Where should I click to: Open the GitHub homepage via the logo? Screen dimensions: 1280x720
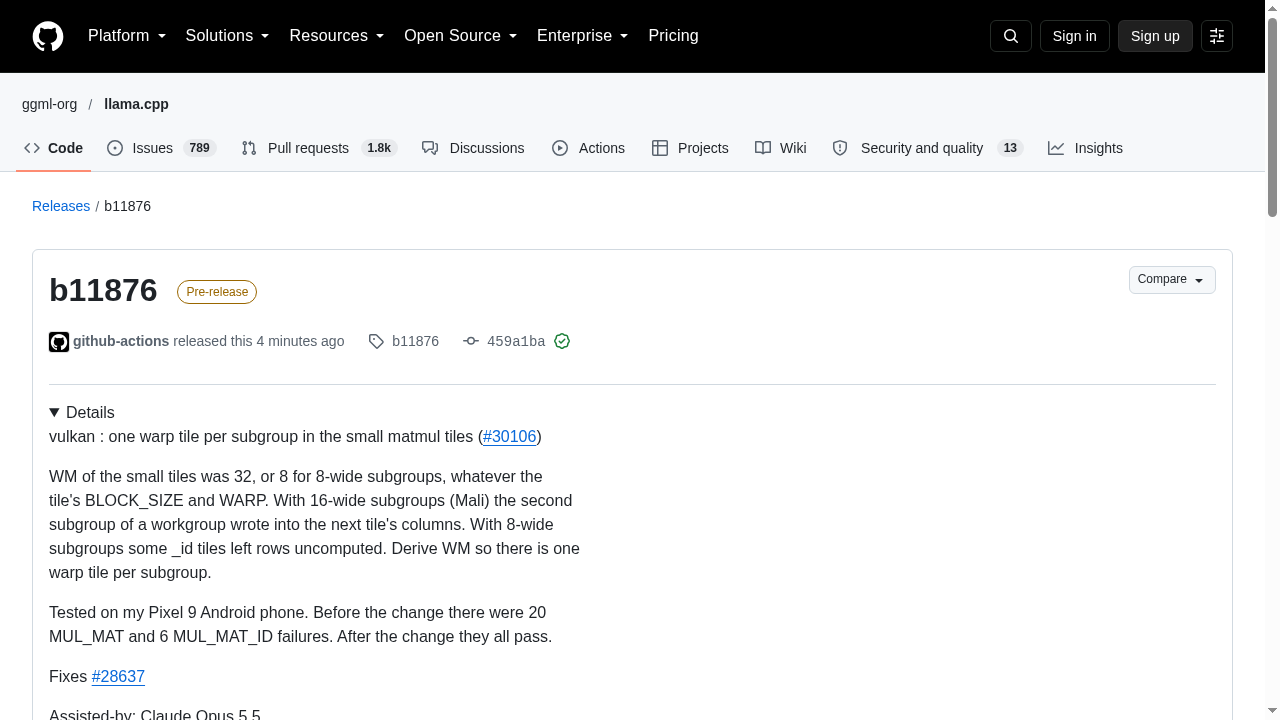point(48,36)
